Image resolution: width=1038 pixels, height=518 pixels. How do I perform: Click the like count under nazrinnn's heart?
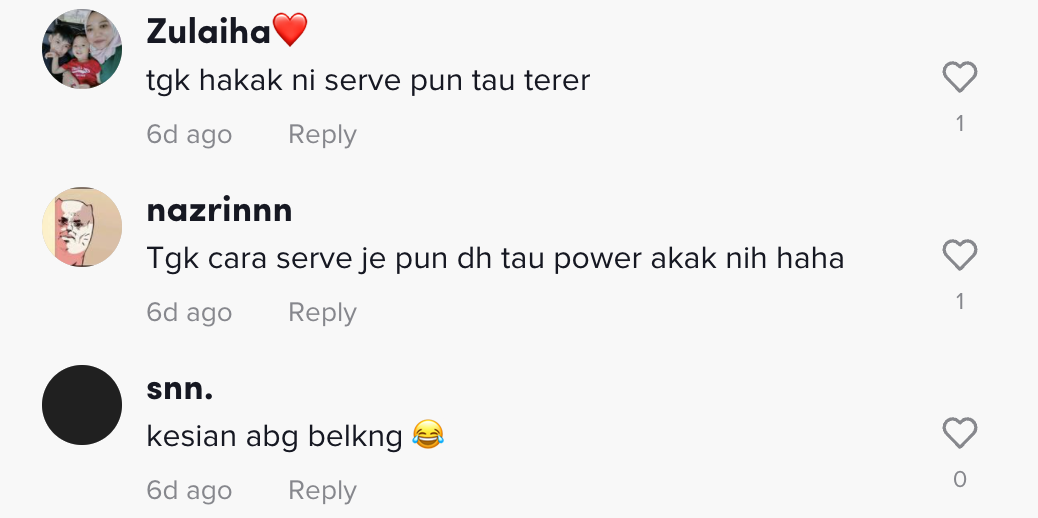coord(960,301)
